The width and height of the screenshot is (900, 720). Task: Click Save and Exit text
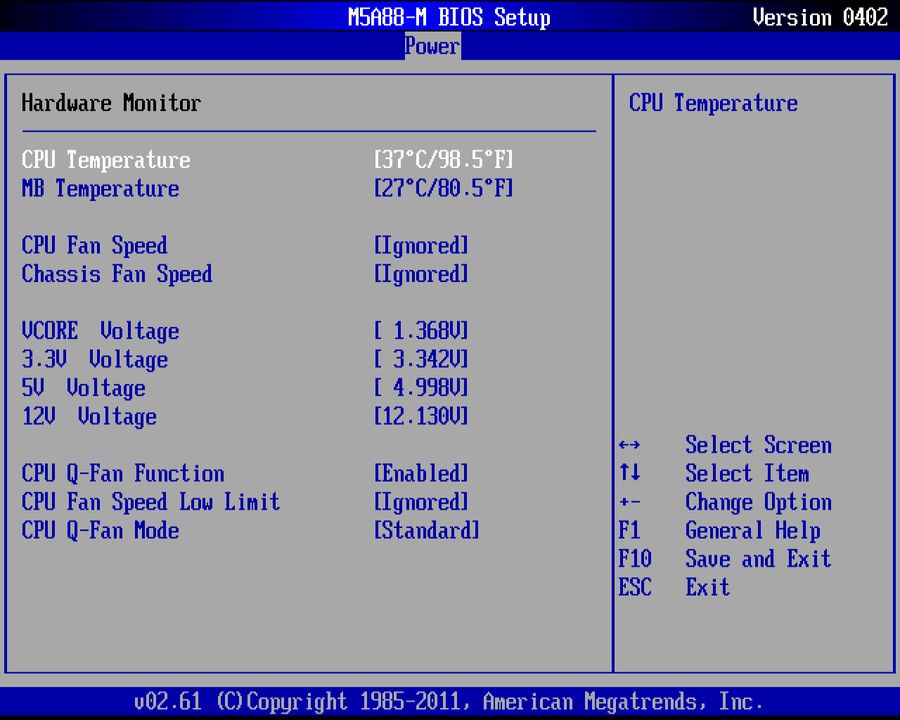click(x=758, y=559)
